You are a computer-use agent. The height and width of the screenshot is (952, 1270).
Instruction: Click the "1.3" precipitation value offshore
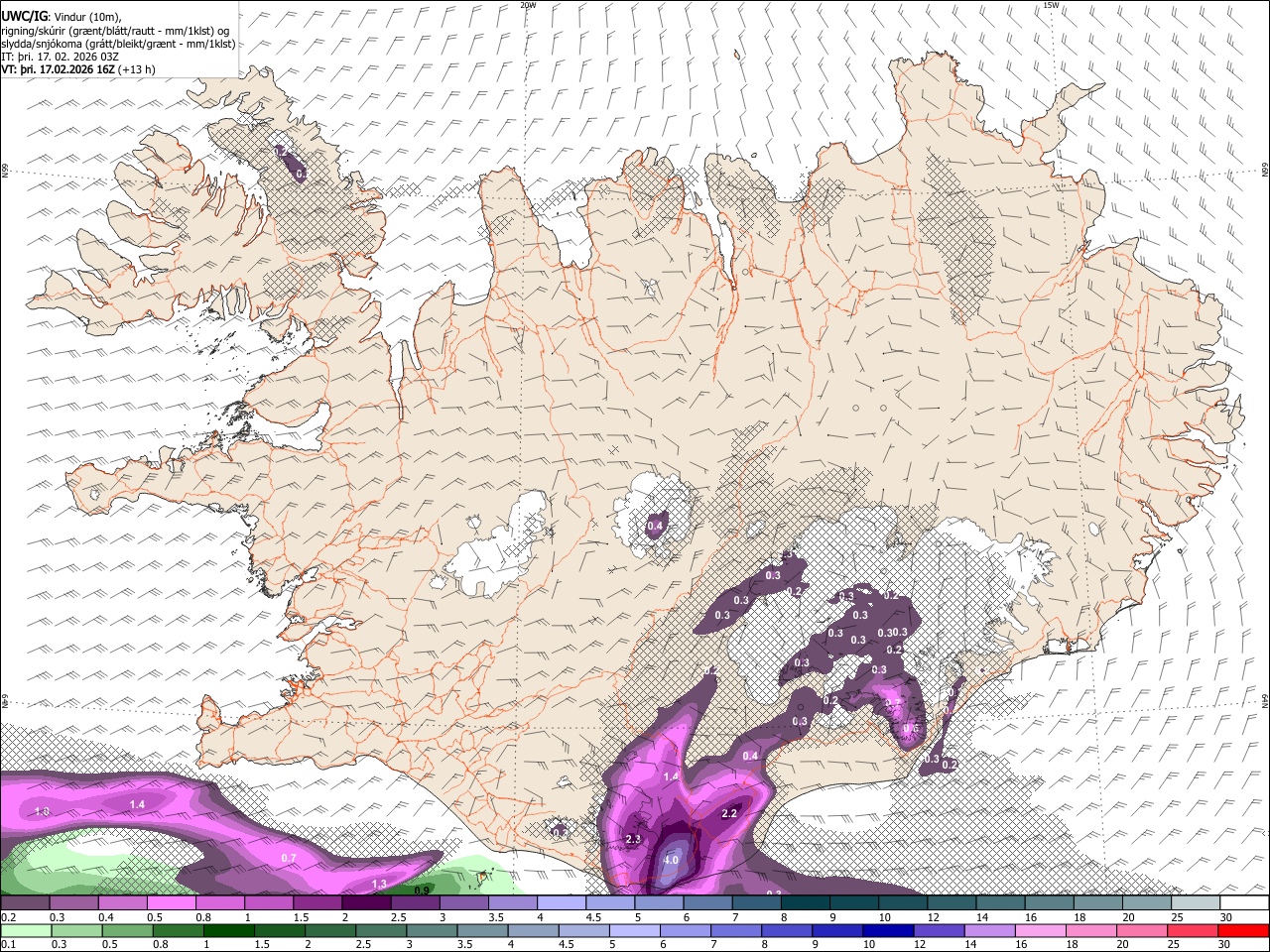click(x=379, y=884)
